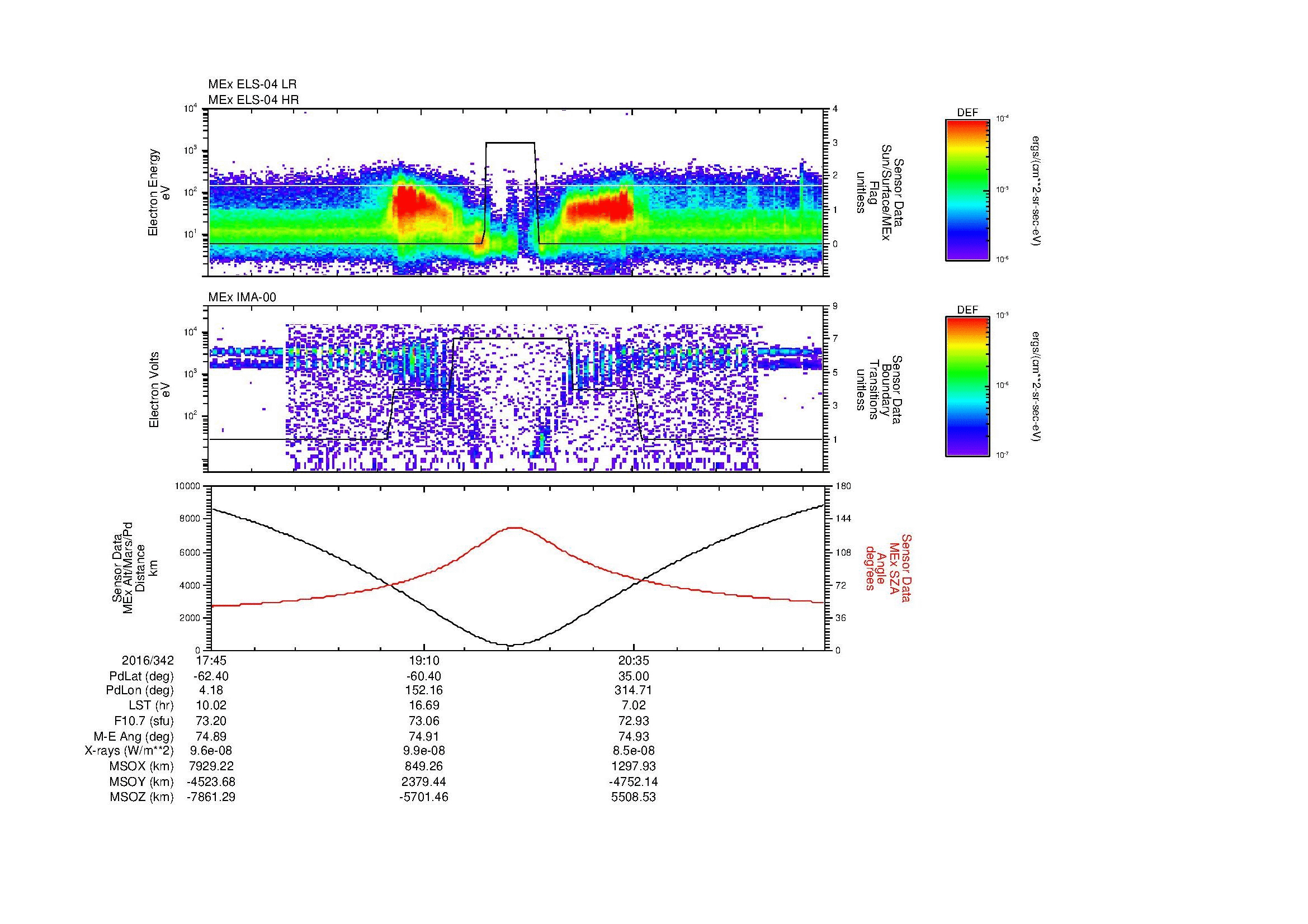Screen dimensions: 1308x924
Task: Click the MSOZ value 5508.53
Action: click(x=634, y=797)
